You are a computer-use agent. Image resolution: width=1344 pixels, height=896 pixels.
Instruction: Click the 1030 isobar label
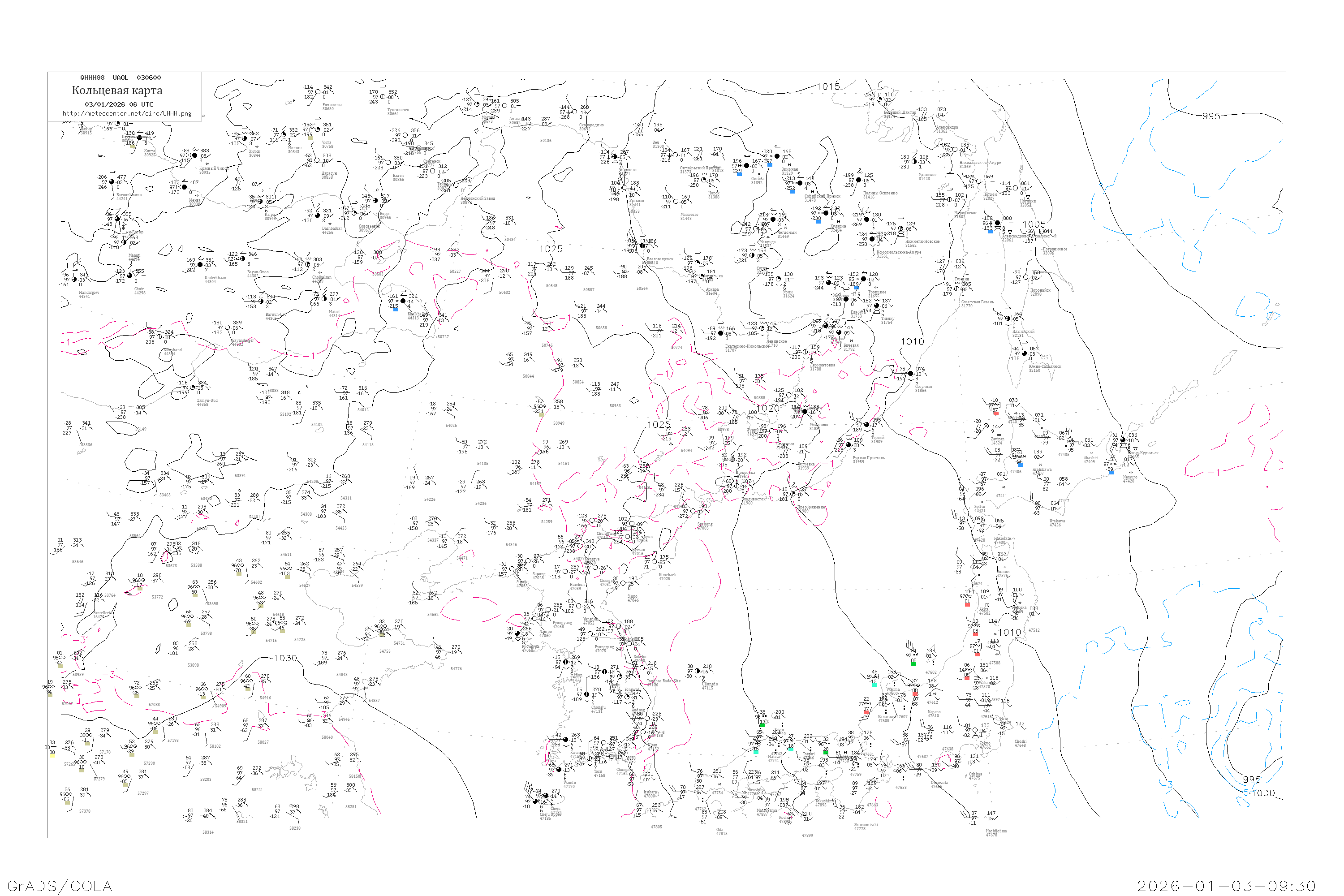point(285,658)
